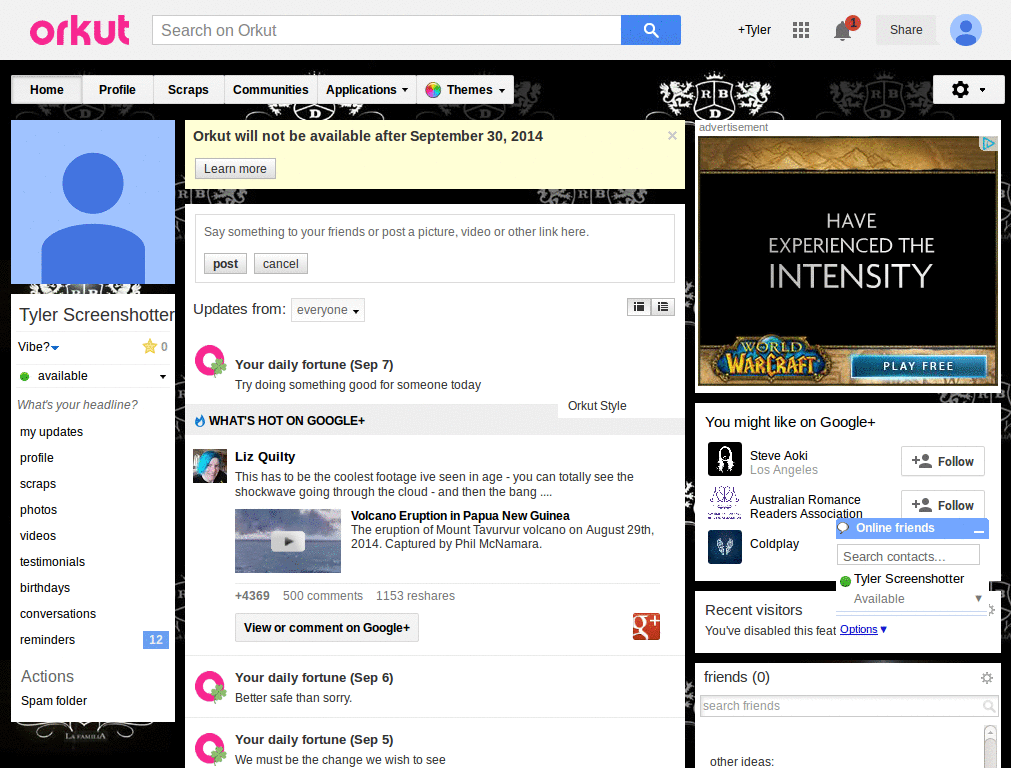Open conversations in sidebar

58,614
